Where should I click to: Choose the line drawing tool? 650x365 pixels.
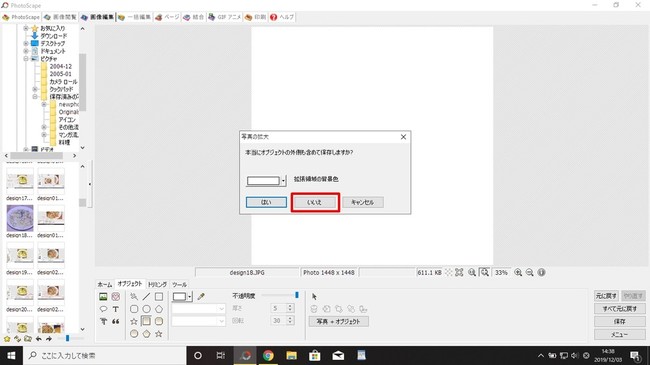(146, 297)
